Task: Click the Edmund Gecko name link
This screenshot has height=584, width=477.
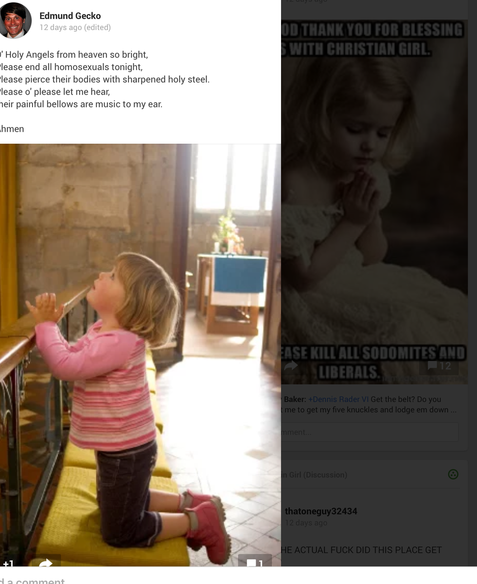Action: (x=70, y=16)
